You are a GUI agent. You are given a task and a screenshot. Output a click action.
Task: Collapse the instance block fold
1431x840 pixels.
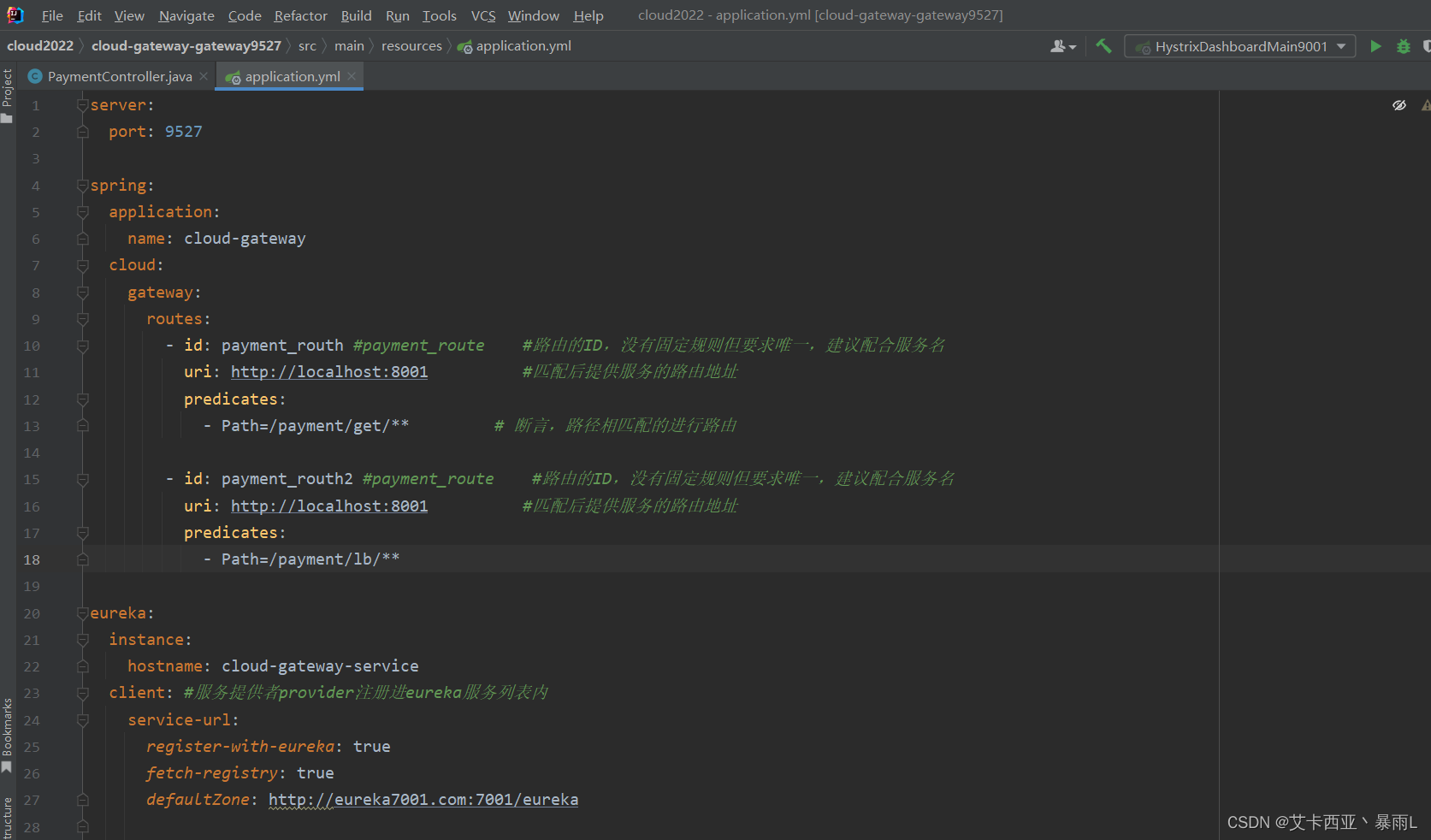(83, 640)
